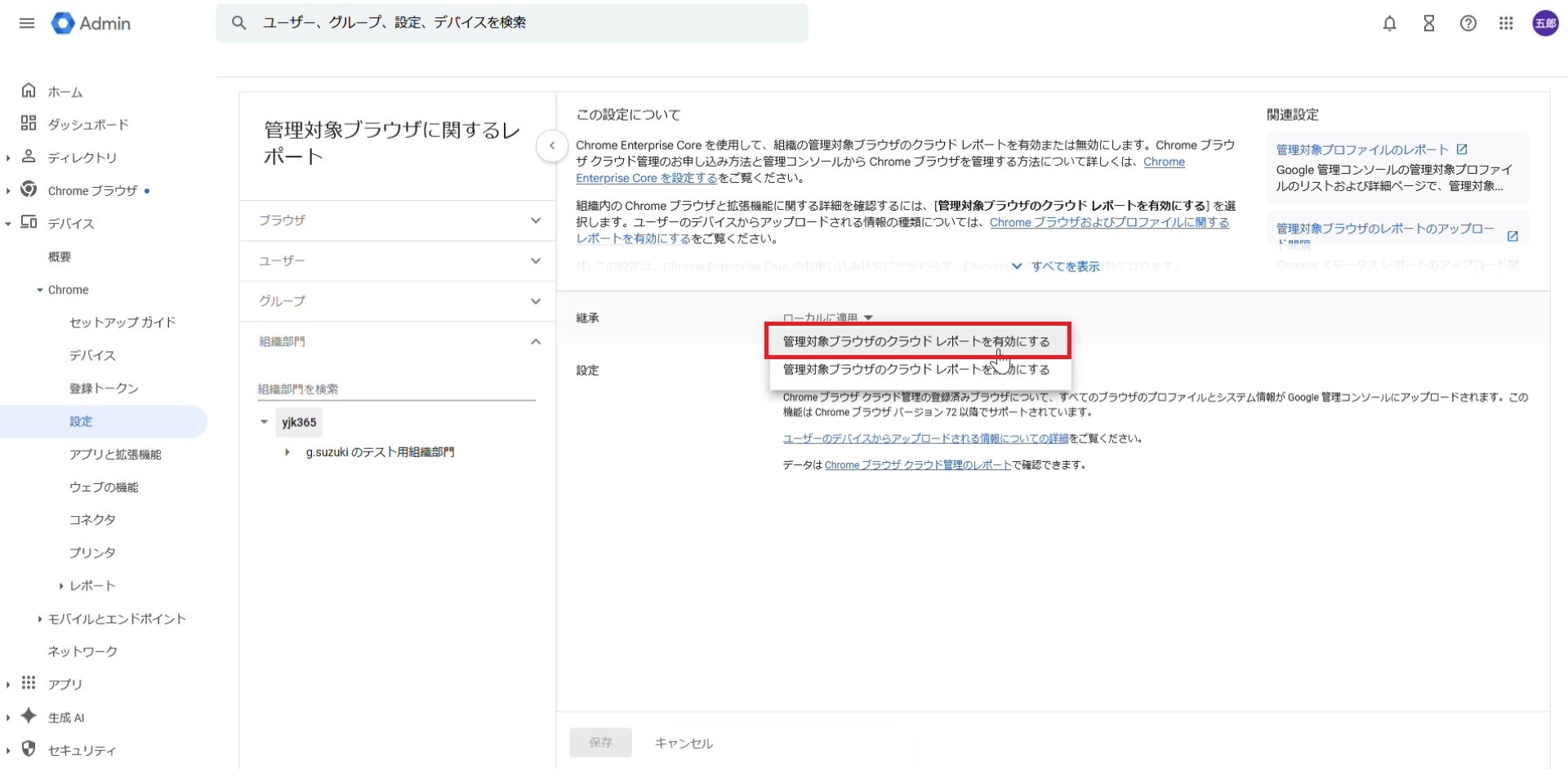Click すべてを表示 link
Screen dimensions: 1568x769
click(x=1064, y=266)
